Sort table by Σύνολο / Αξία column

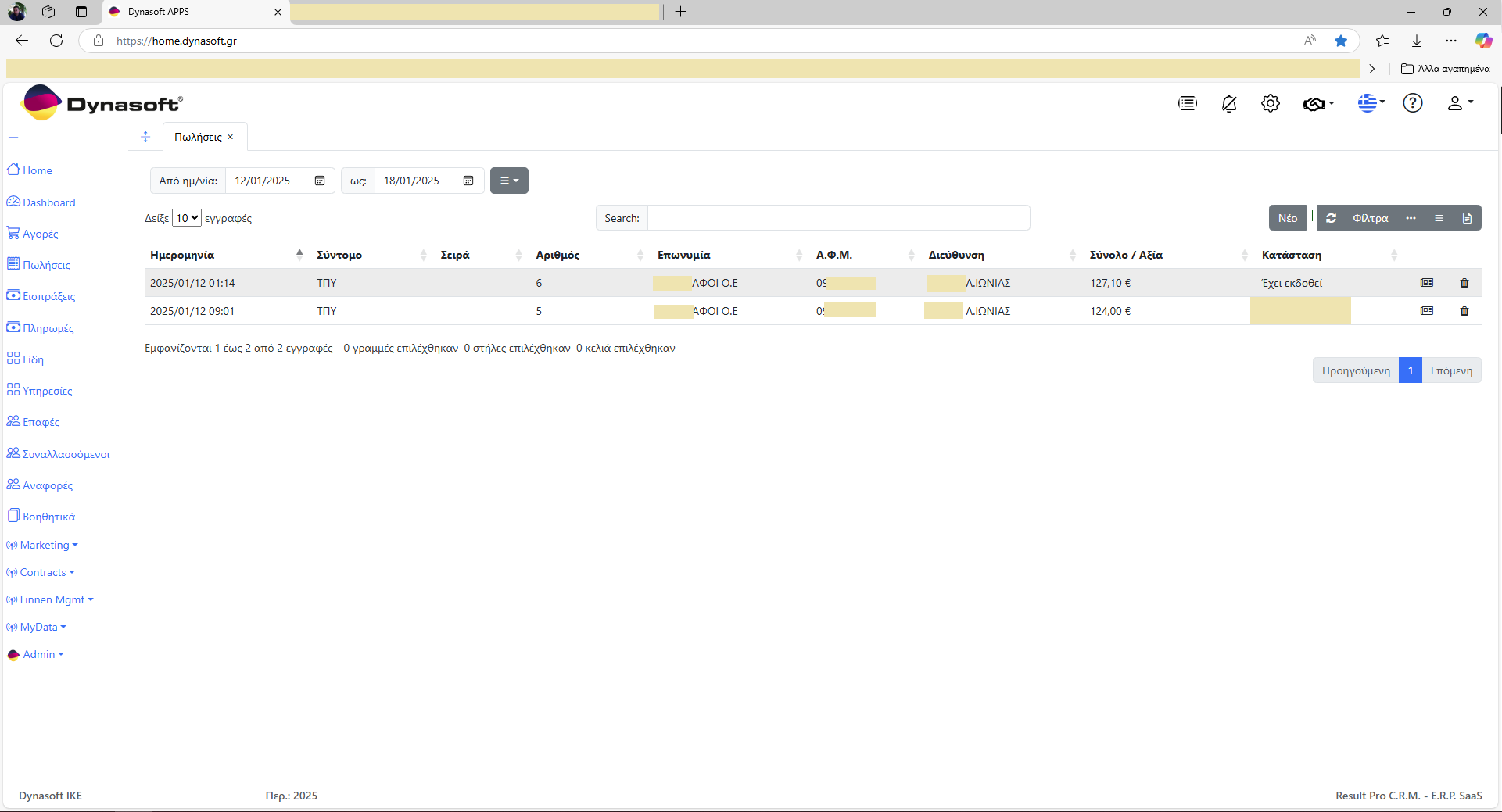click(x=1126, y=255)
